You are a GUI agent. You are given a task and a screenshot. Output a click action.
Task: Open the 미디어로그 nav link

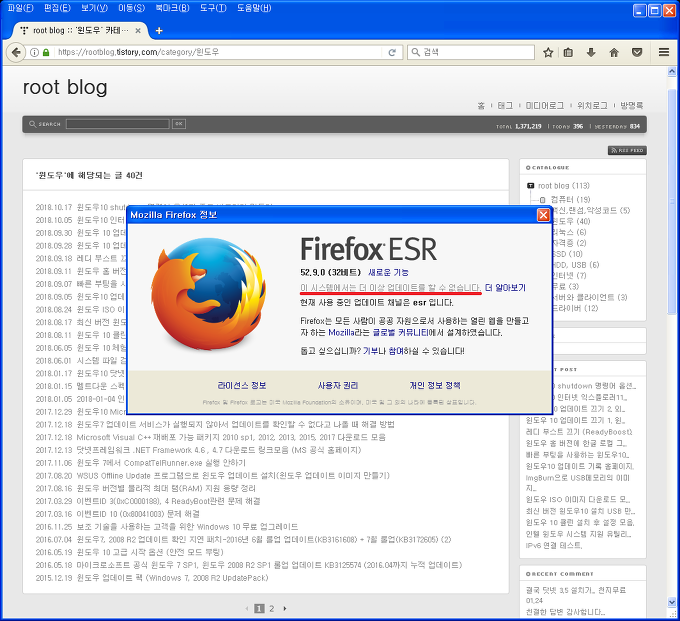point(545,105)
